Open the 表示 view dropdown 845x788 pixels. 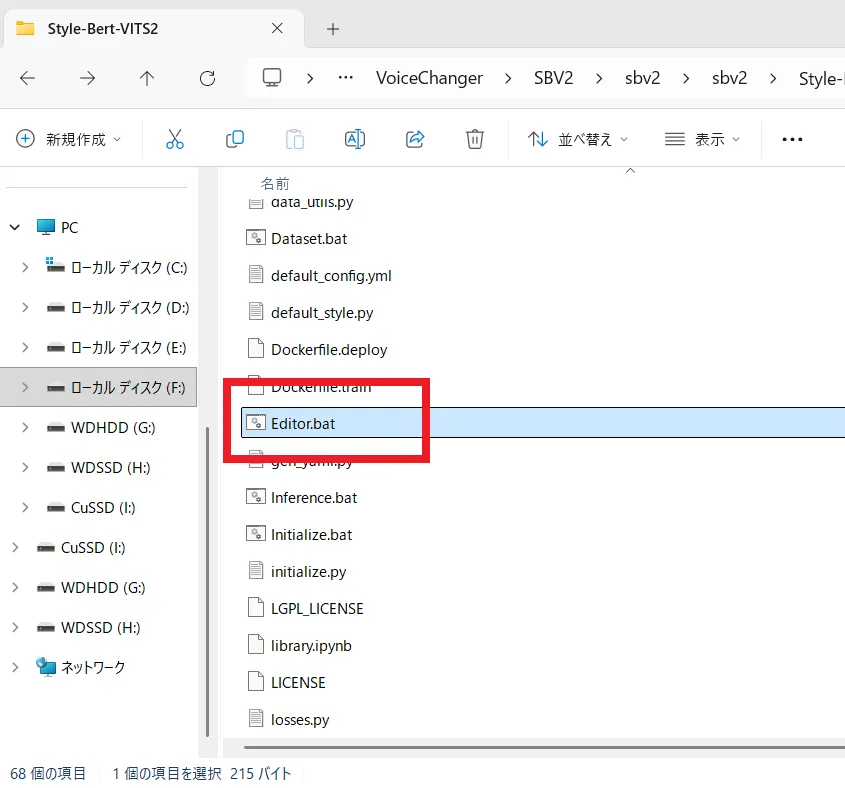pyautogui.click(x=703, y=139)
